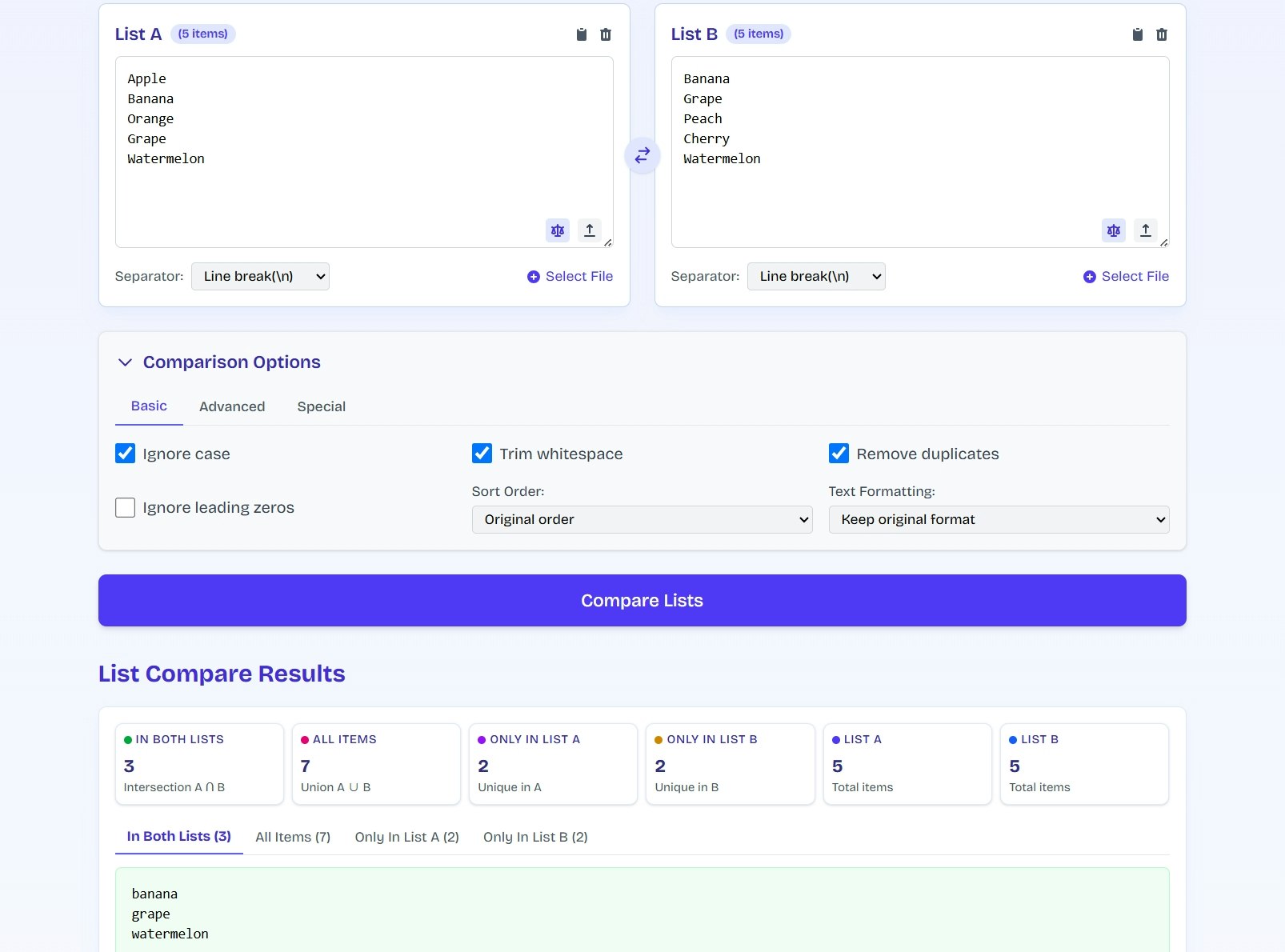The image size is (1285, 952).
Task: Click the List A total items card
Action: click(x=907, y=764)
